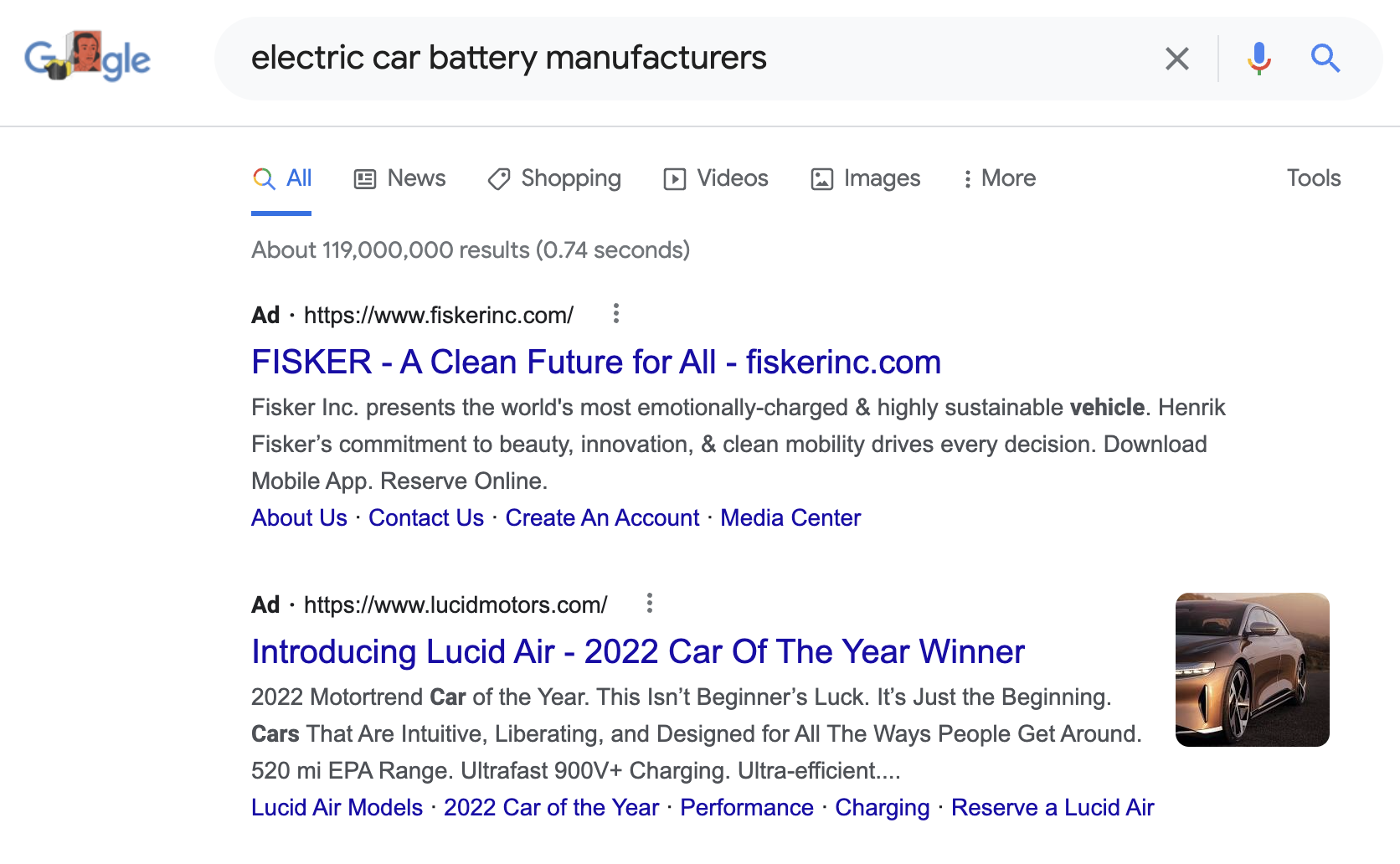
Task: Open Reserve a Lucid Air sitelink
Action: pos(1053,808)
